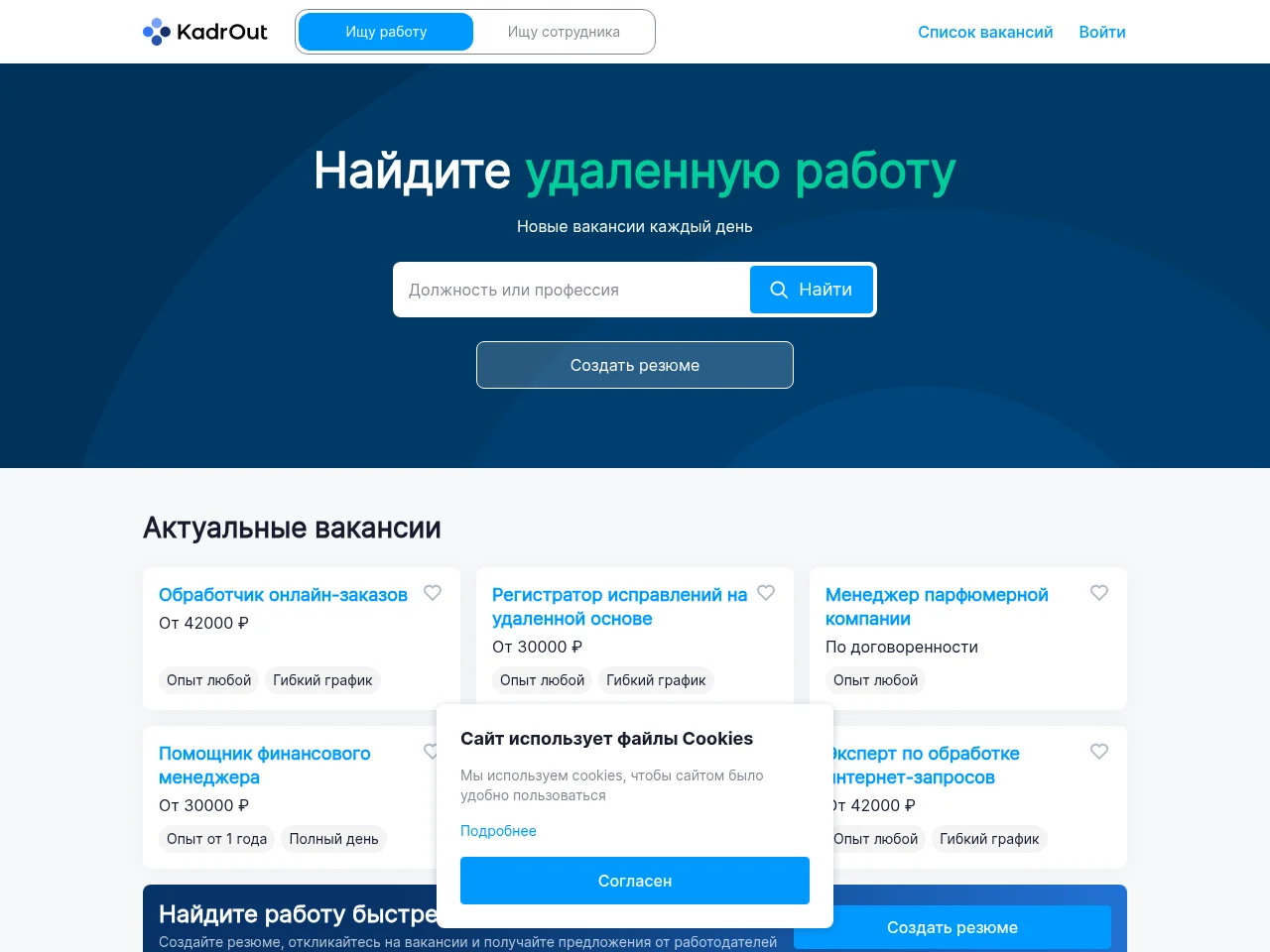
Task: Click Опыт от 1 года tag
Action: point(217,839)
